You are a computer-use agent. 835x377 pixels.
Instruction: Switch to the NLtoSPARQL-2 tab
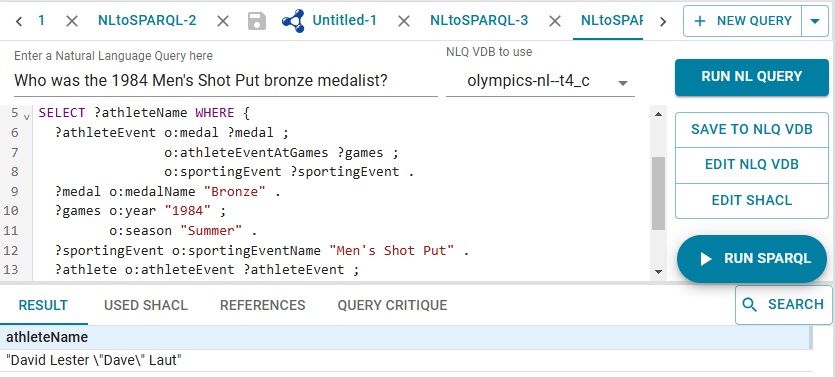click(147, 21)
